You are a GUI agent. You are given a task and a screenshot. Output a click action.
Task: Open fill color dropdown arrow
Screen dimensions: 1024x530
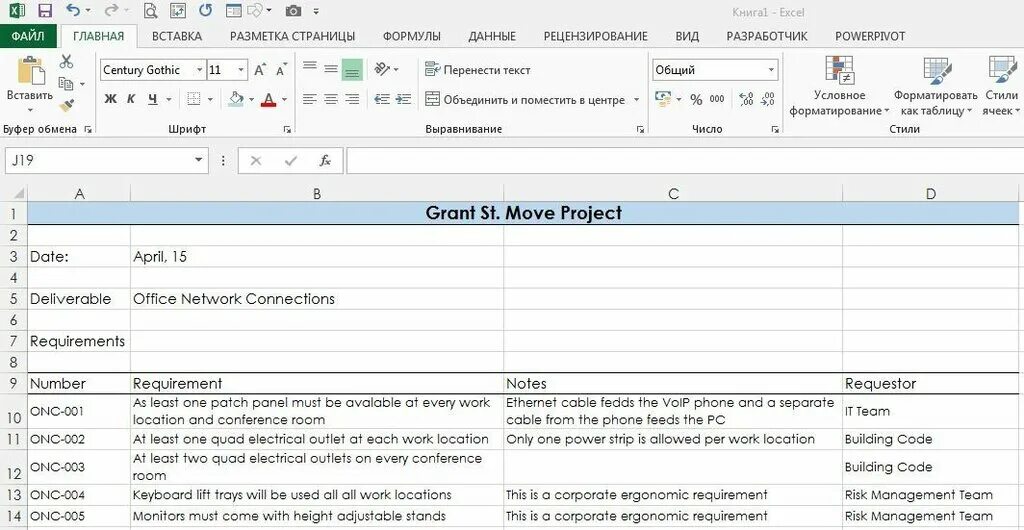pos(251,100)
